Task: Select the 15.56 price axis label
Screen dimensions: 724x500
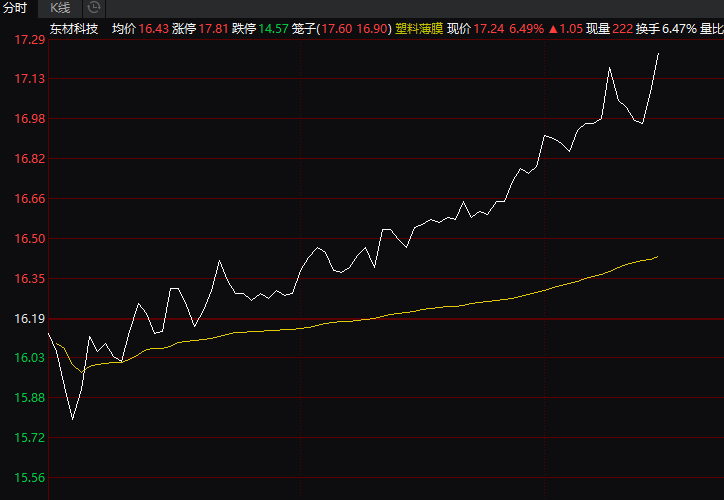Action: click(x=30, y=478)
